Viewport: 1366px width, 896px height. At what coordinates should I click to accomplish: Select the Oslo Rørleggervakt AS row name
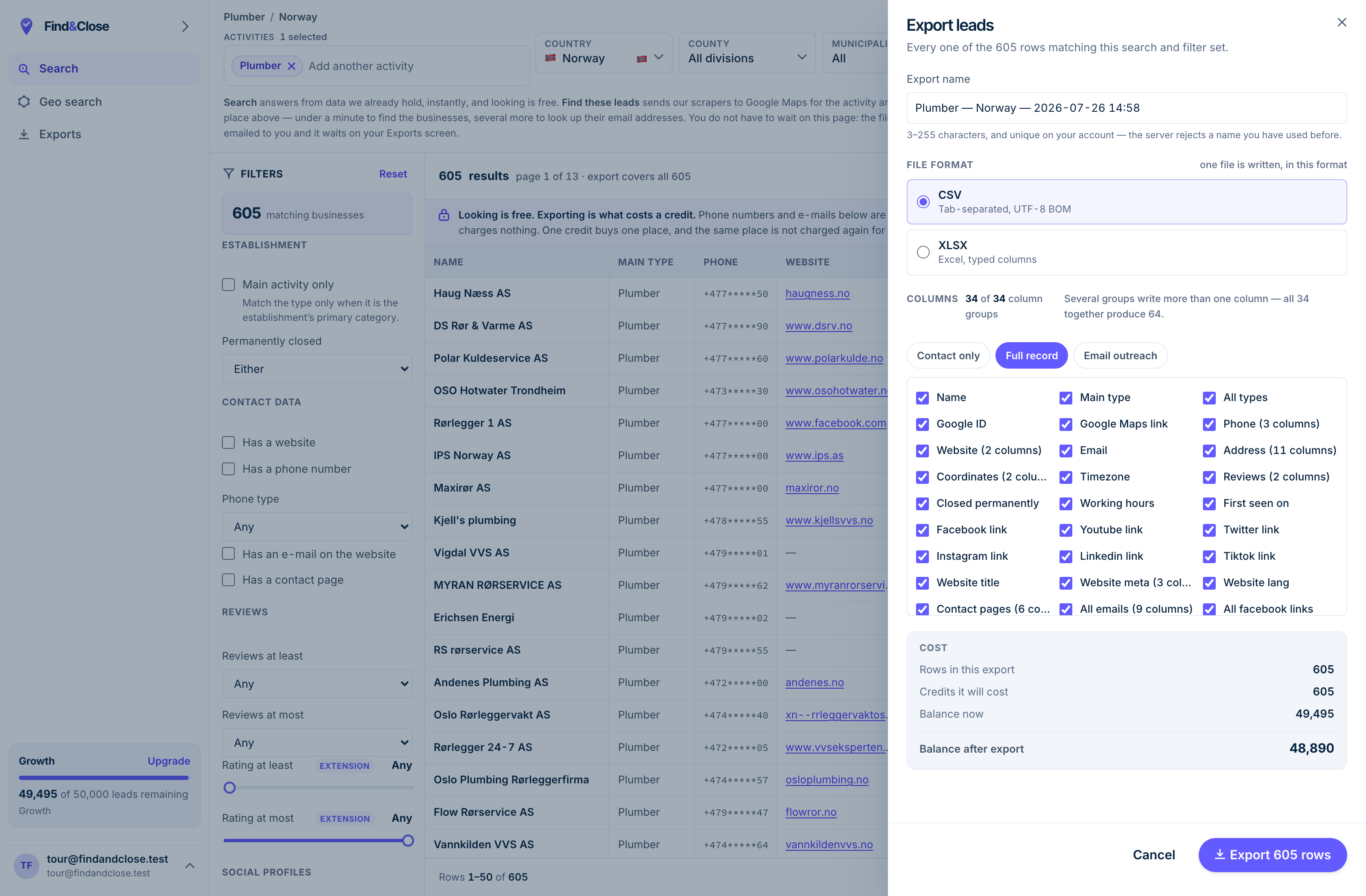pos(492,715)
